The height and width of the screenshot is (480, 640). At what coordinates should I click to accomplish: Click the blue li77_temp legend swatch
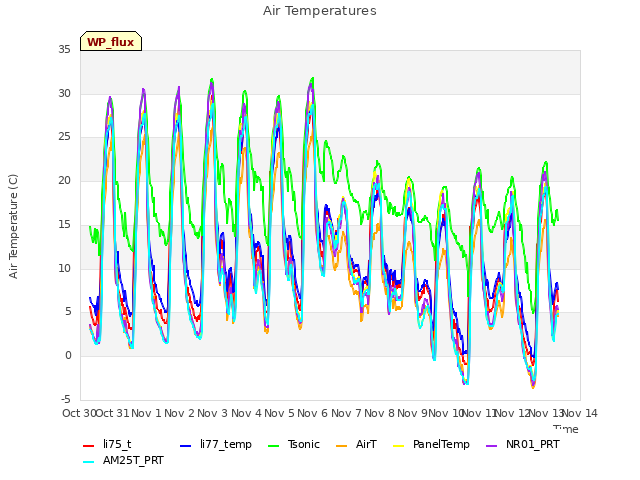click(186, 446)
